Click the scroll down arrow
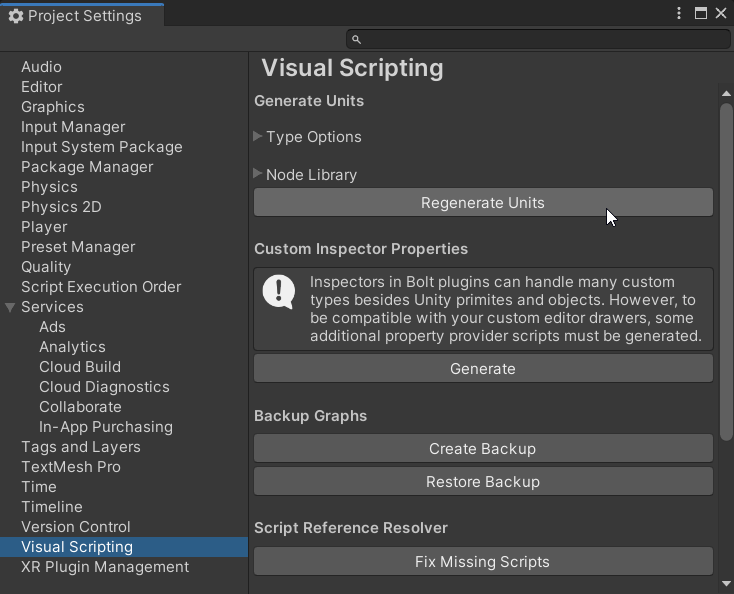Image resolution: width=734 pixels, height=594 pixels. tap(726, 583)
